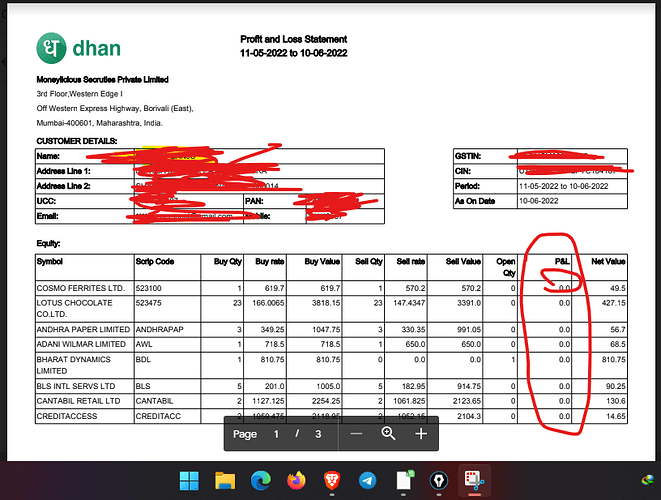Screen dimensions: 661x500
Task: Click buy value 1047.75
Action: click(326, 329)
